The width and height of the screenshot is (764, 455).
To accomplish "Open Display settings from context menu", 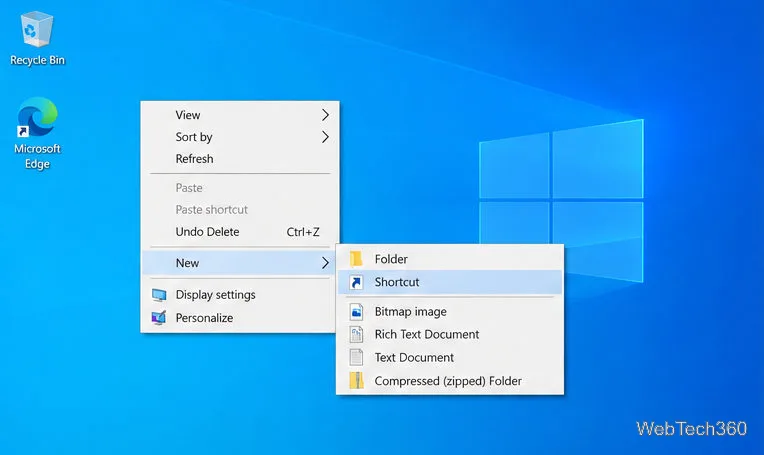I will click(240, 295).
